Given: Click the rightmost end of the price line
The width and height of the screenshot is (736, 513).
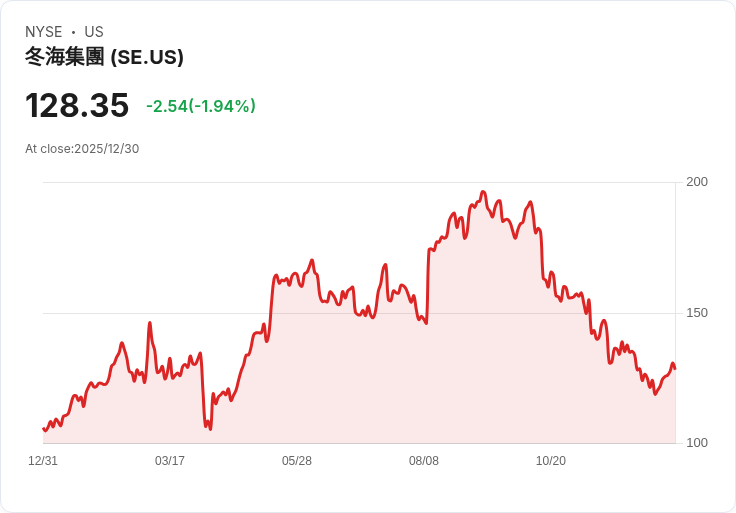Looking at the screenshot, I should 675,369.
